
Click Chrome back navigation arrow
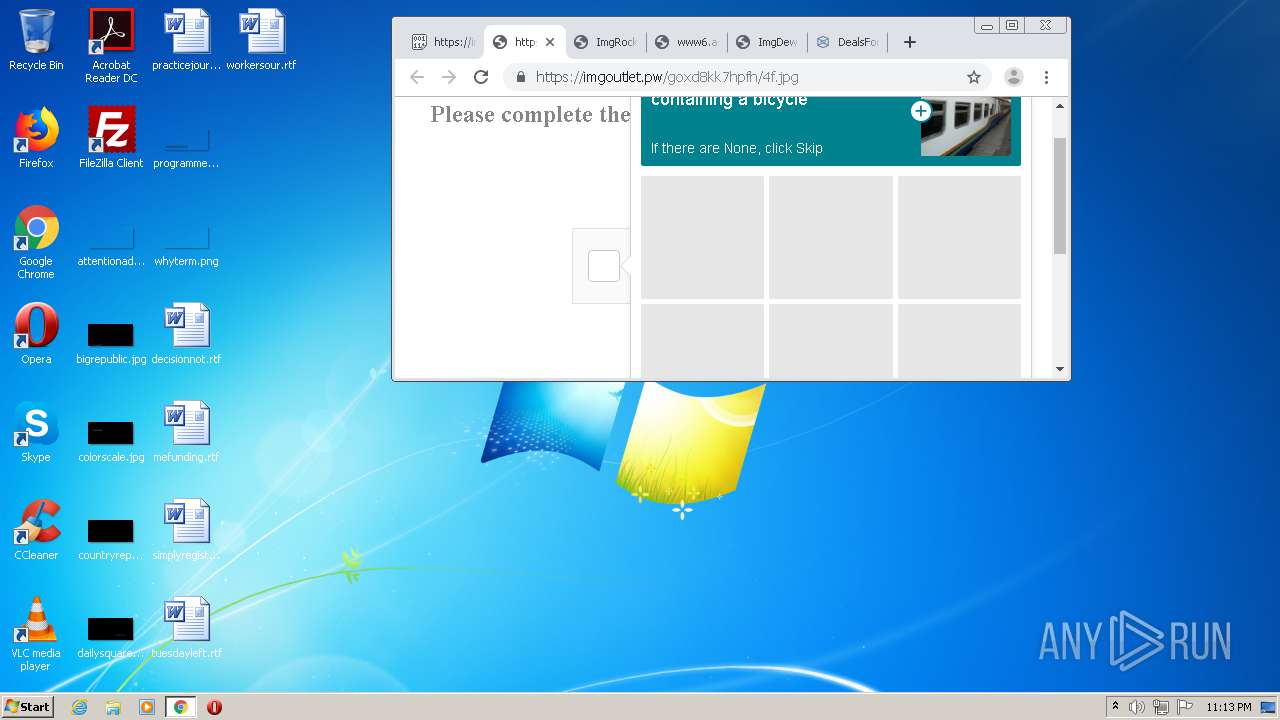click(x=417, y=77)
